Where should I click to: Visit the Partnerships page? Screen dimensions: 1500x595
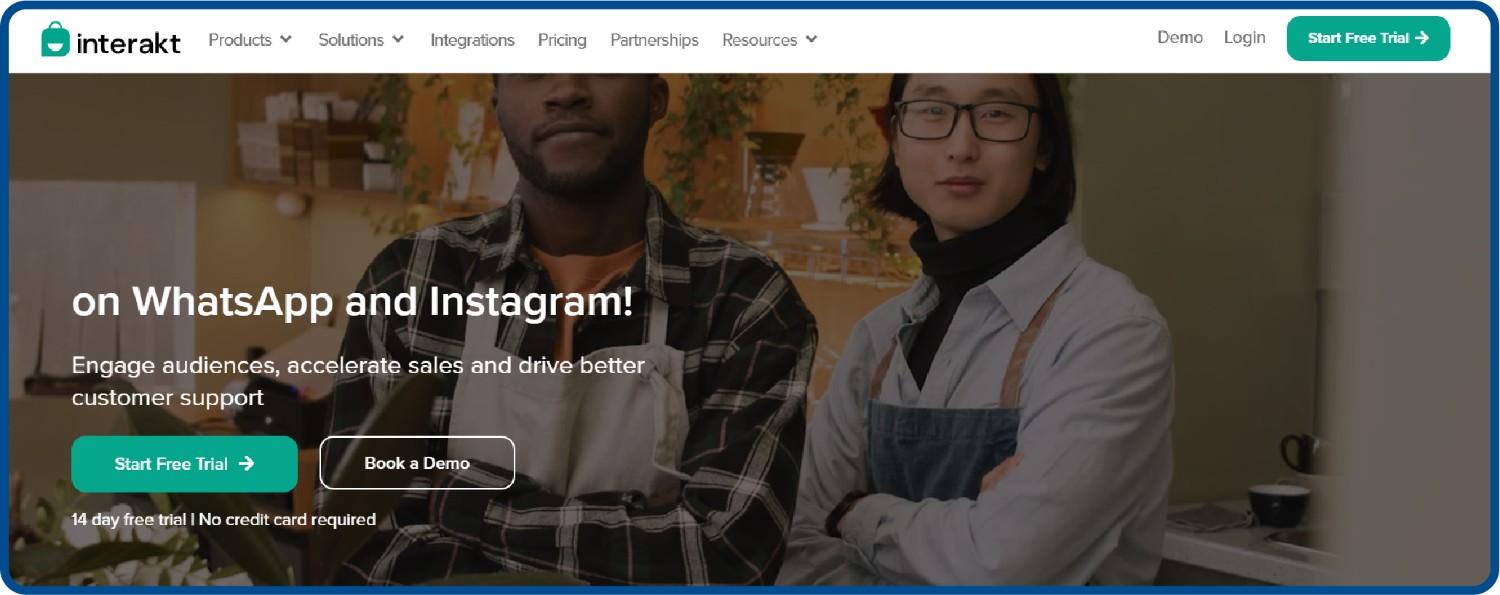654,40
